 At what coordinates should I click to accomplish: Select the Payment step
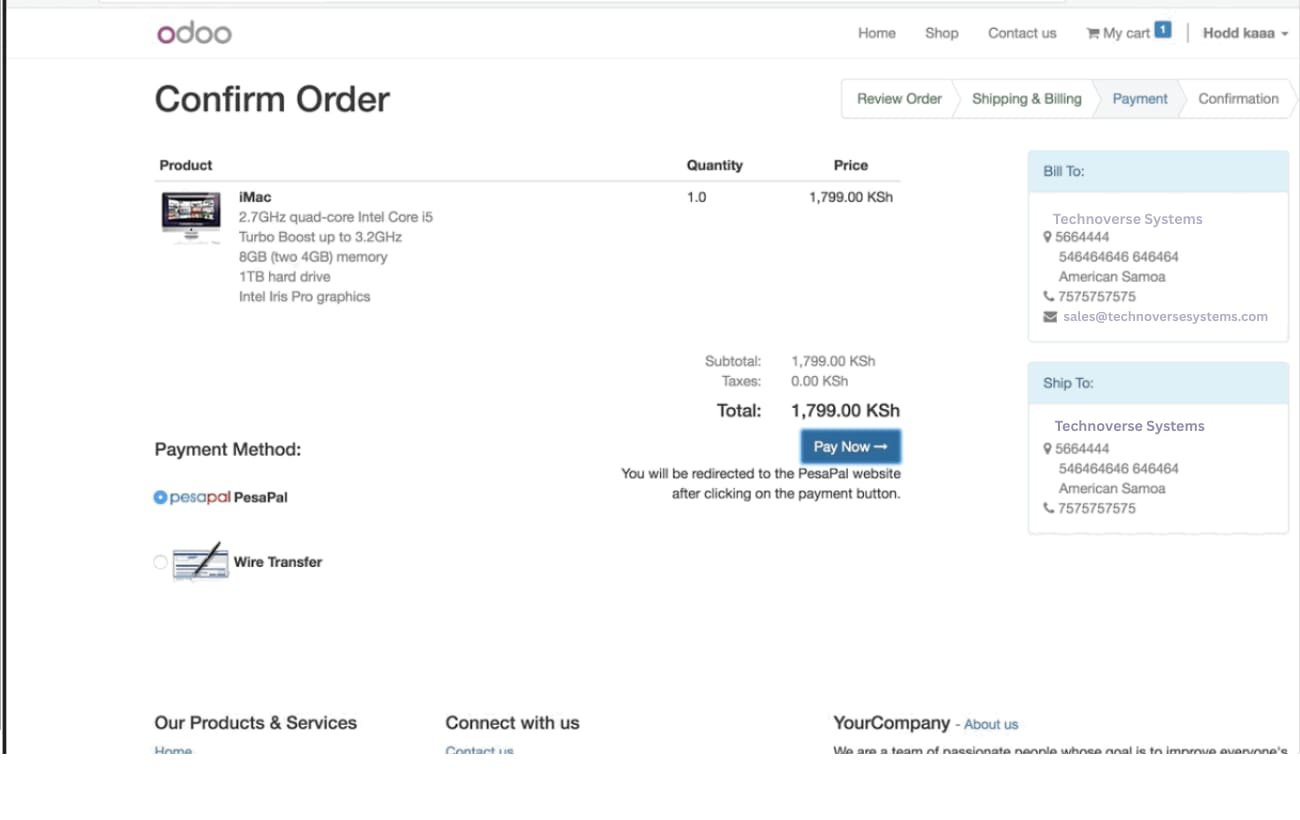pyautogui.click(x=1140, y=99)
